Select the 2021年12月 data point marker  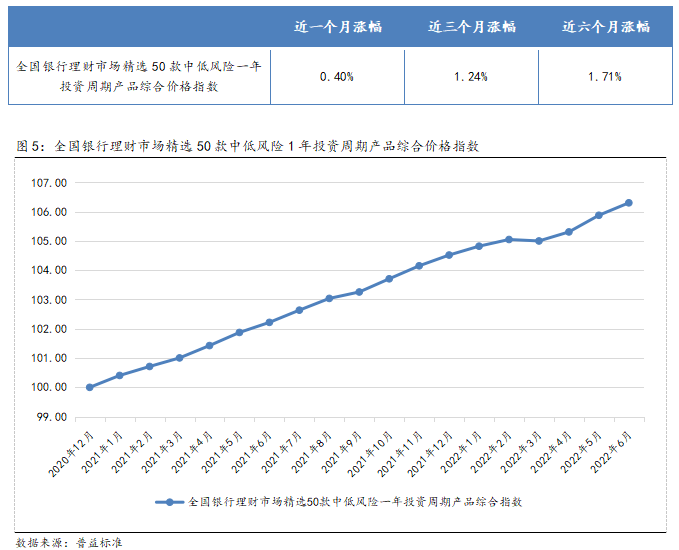point(449,255)
